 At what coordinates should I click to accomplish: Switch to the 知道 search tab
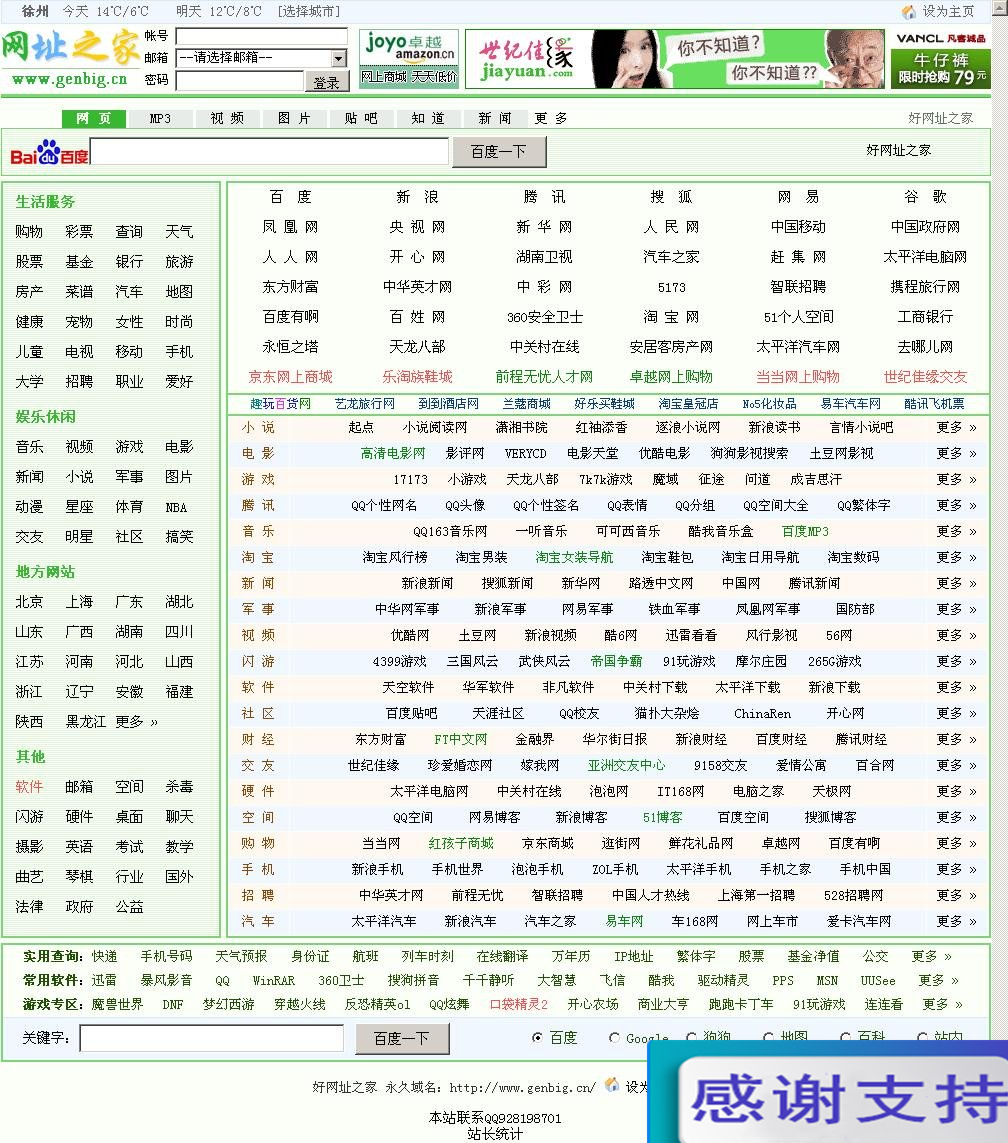point(428,118)
